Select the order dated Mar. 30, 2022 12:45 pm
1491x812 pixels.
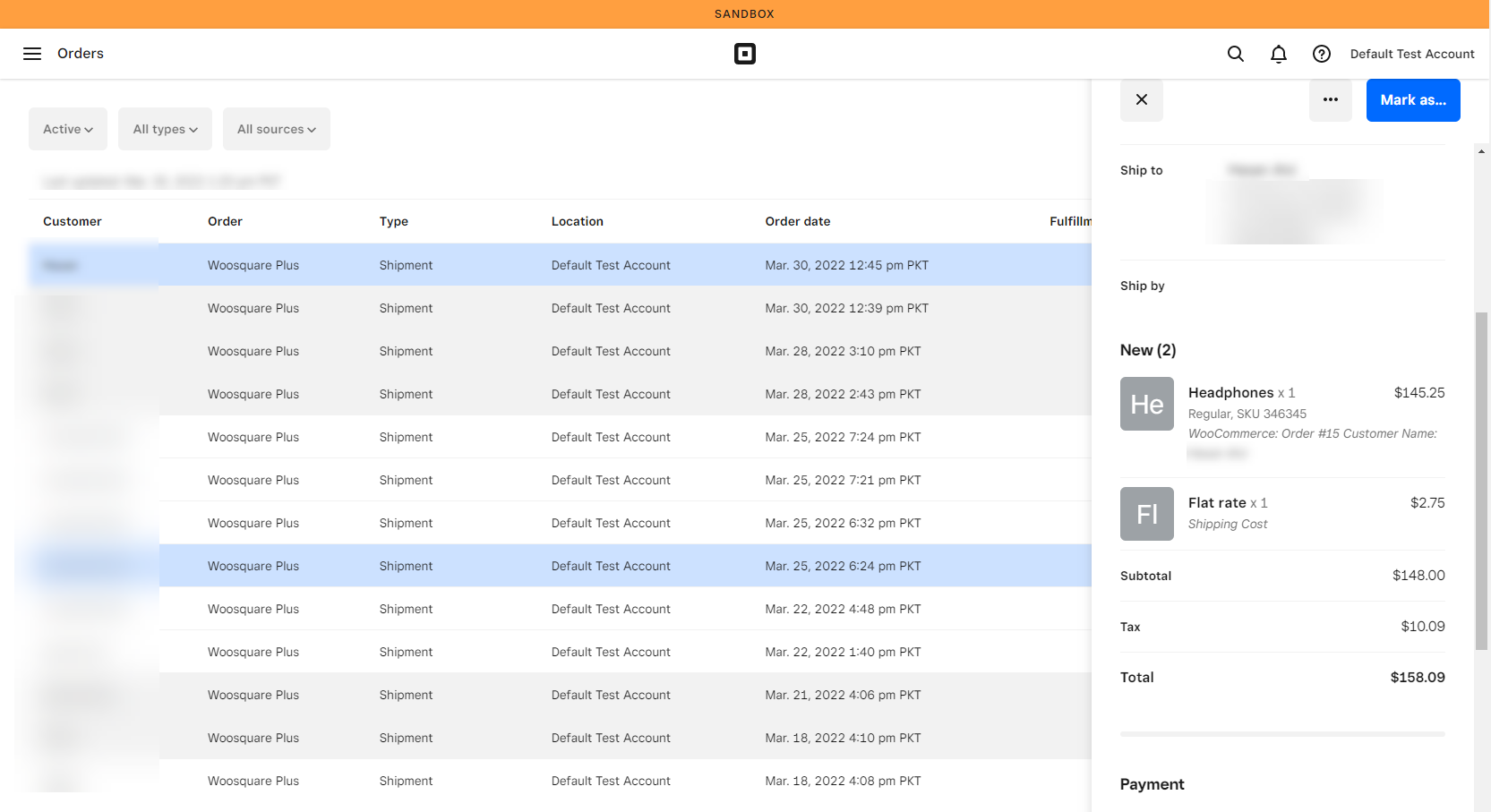pos(560,265)
